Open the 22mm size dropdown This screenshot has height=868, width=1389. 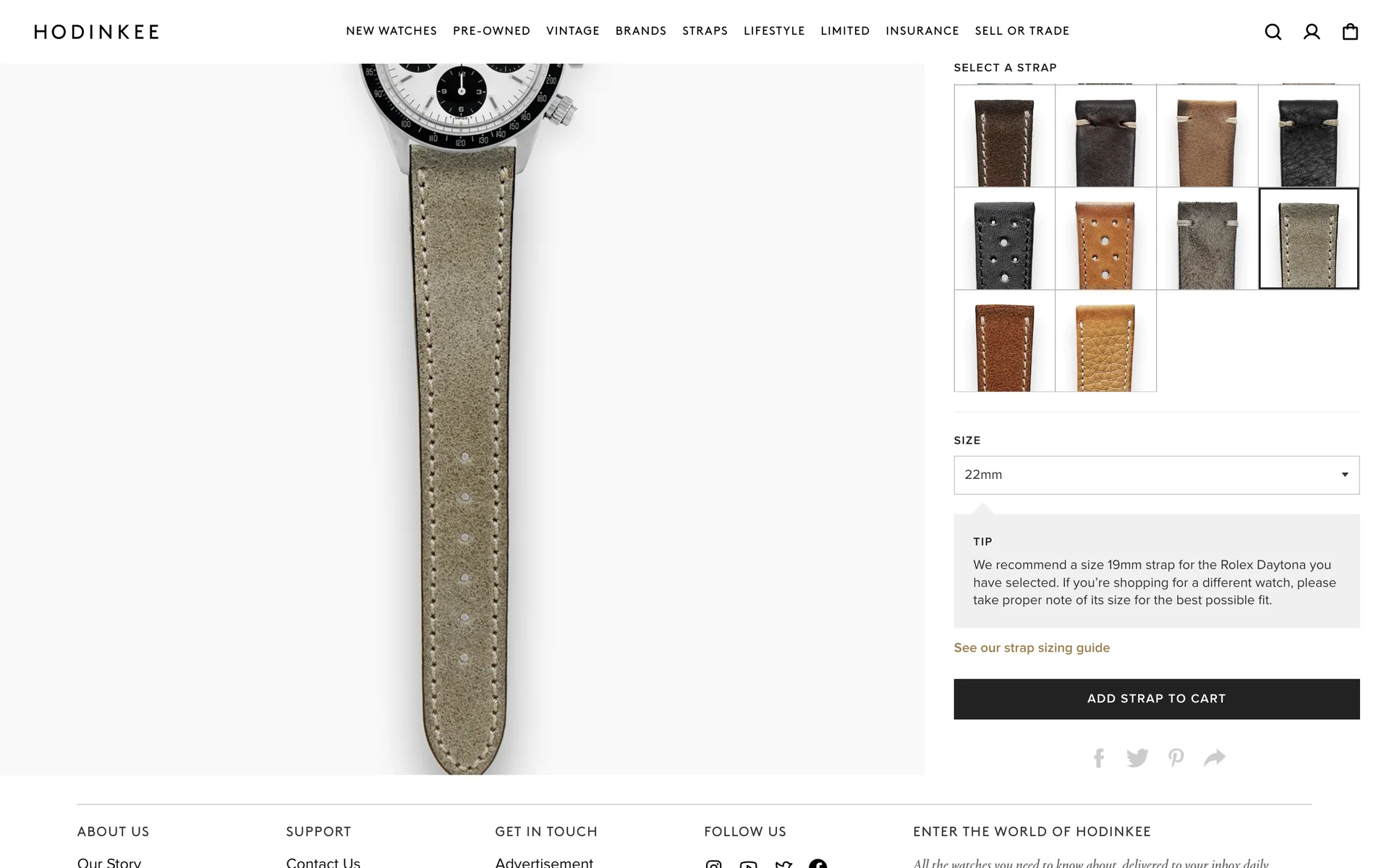pos(1156,475)
